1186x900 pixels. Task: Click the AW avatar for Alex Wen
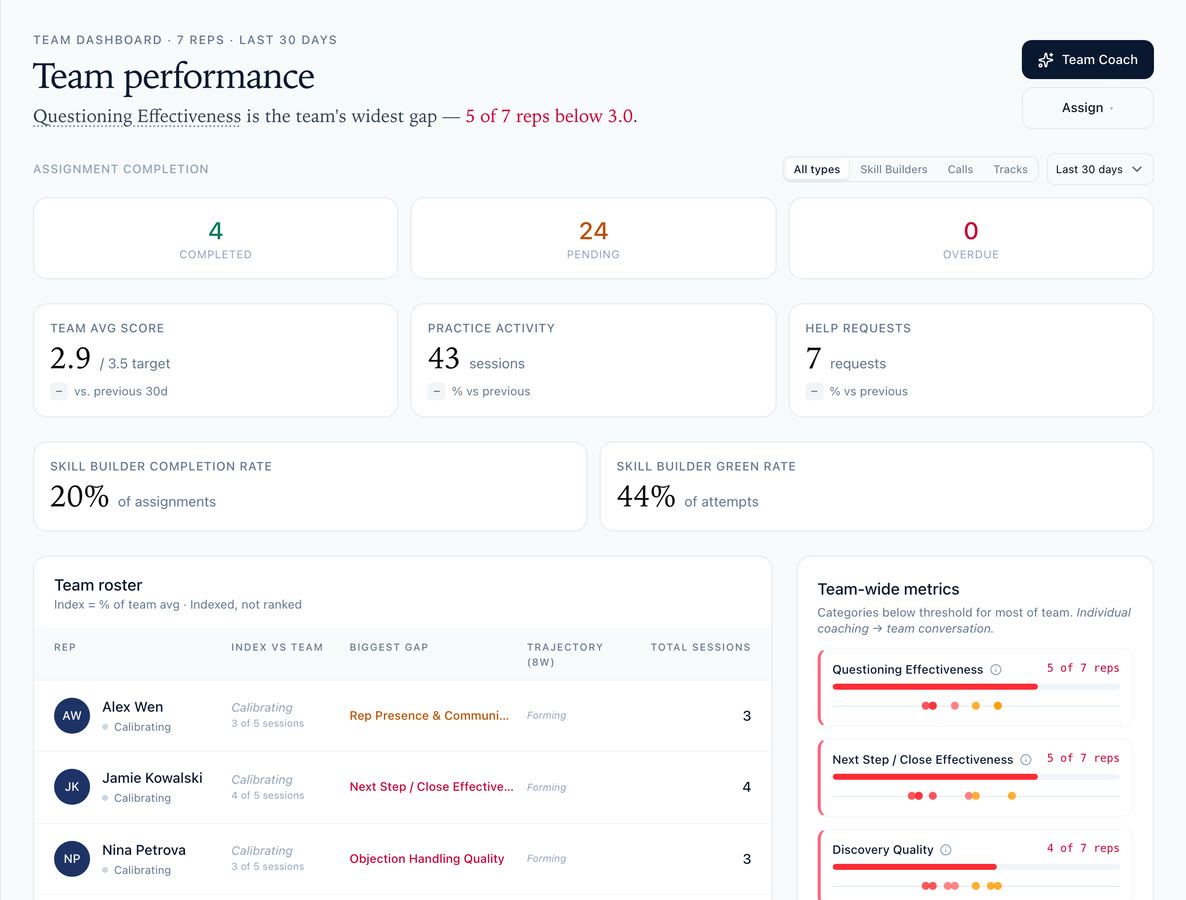tap(72, 715)
